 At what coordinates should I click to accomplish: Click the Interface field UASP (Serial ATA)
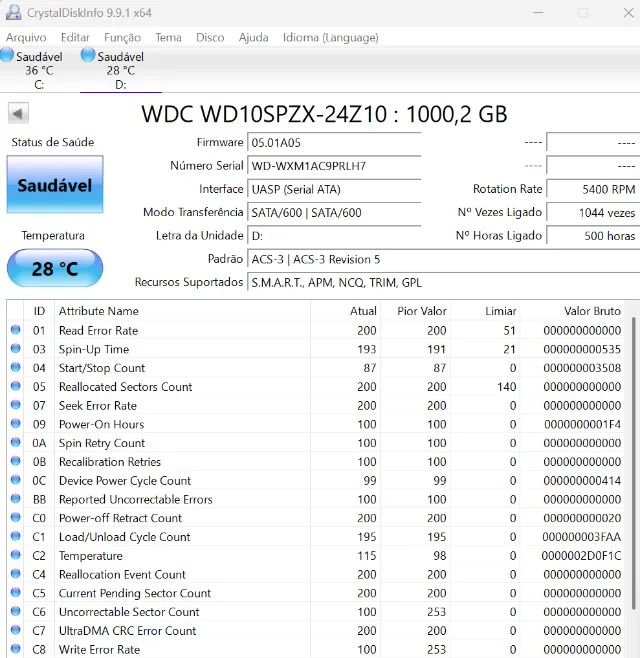tap(334, 189)
